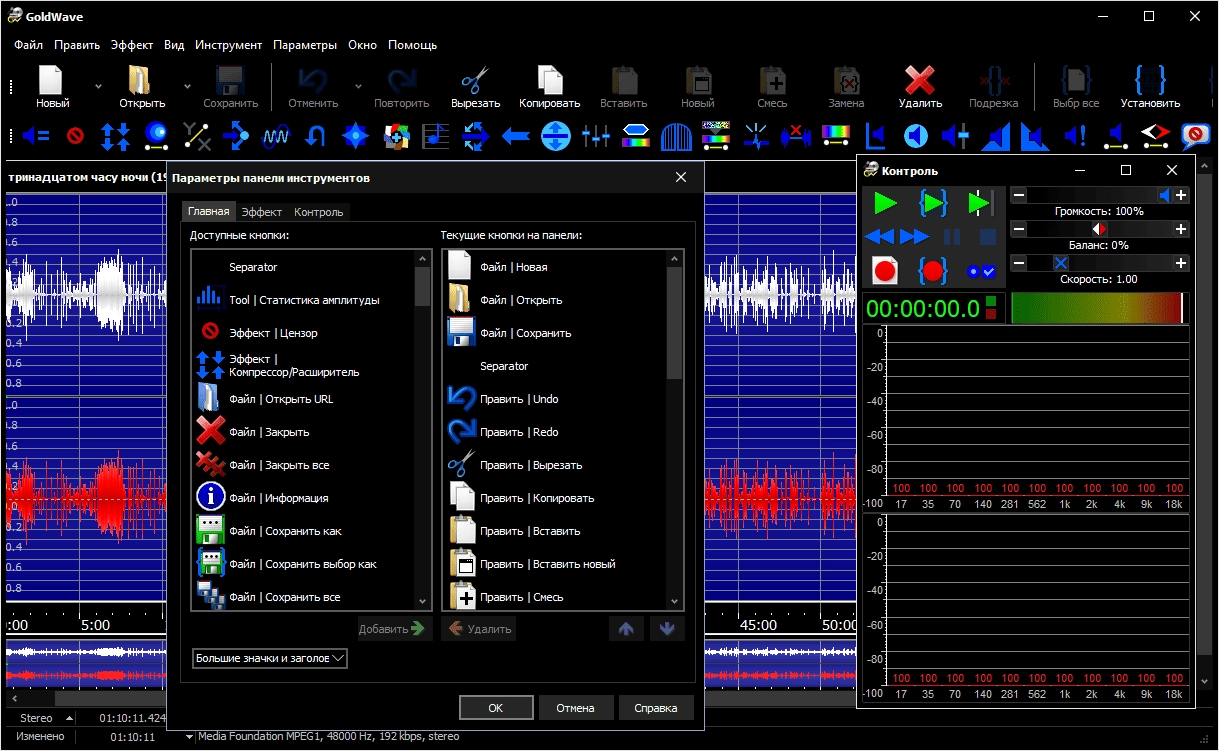Click minus button on Скорость slider
The height and width of the screenshot is (751, 1219).
pos(1018,263)
